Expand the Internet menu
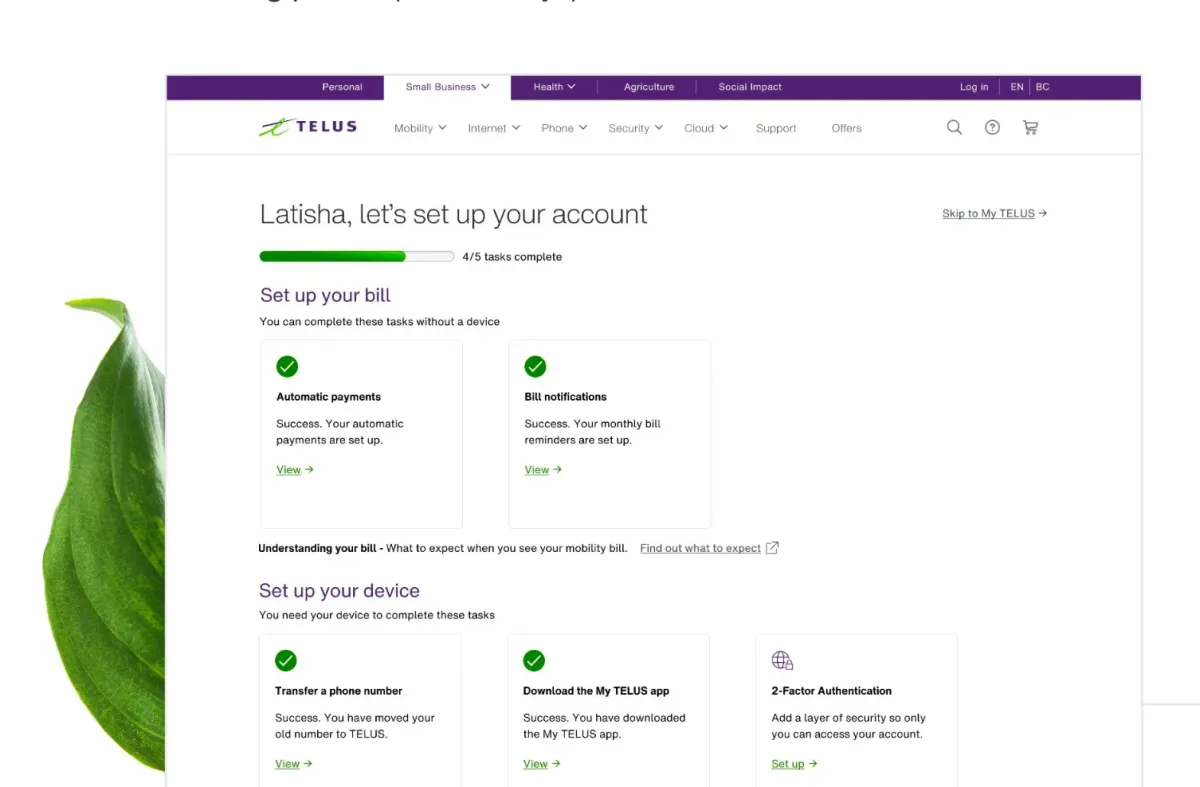The image size is (1200, 787). point(494,128)
